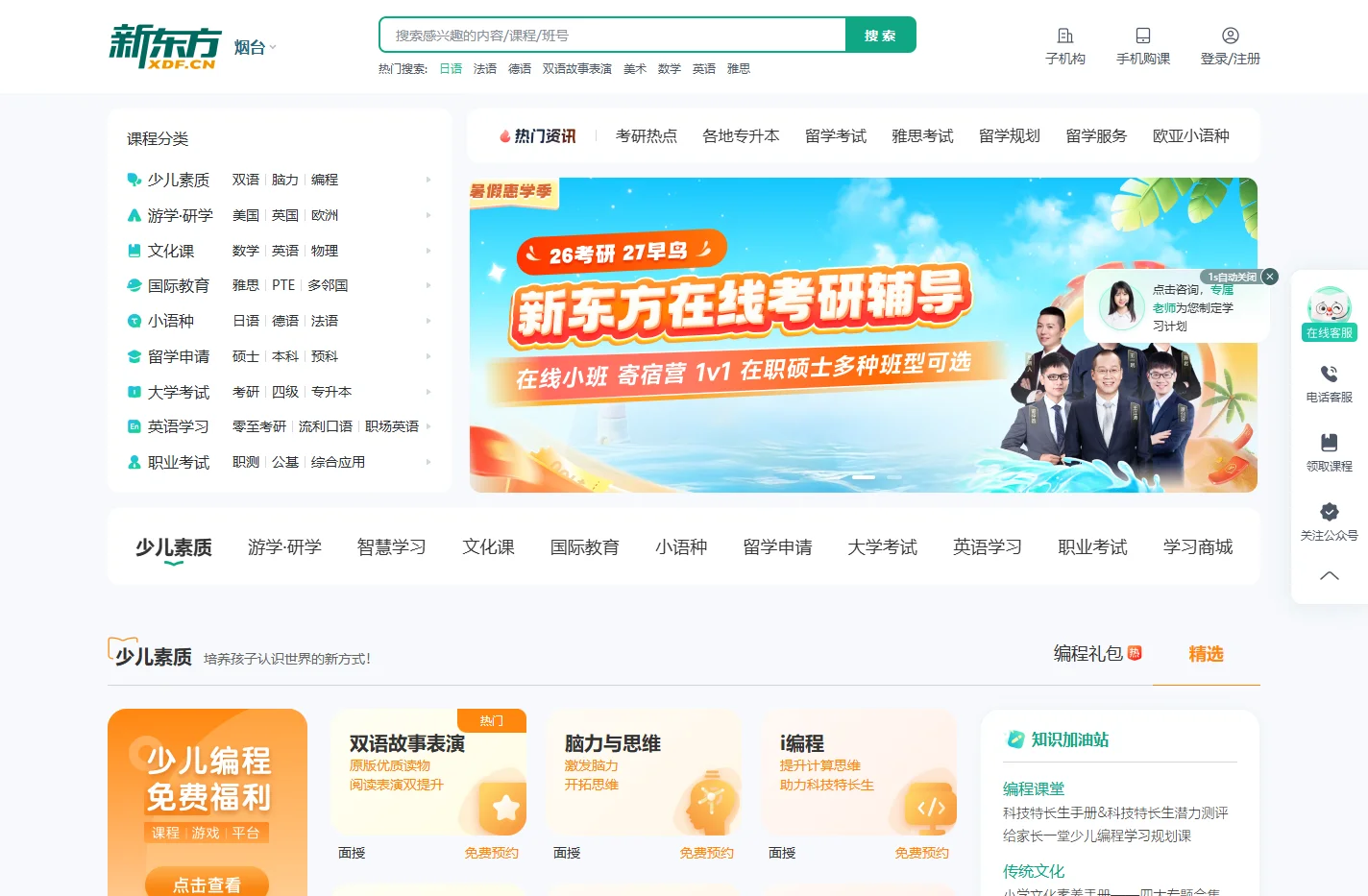Click the windmill head icon on 脑力与思维
This screenshot has height=896, width=1368.
[x=712, y=801]
